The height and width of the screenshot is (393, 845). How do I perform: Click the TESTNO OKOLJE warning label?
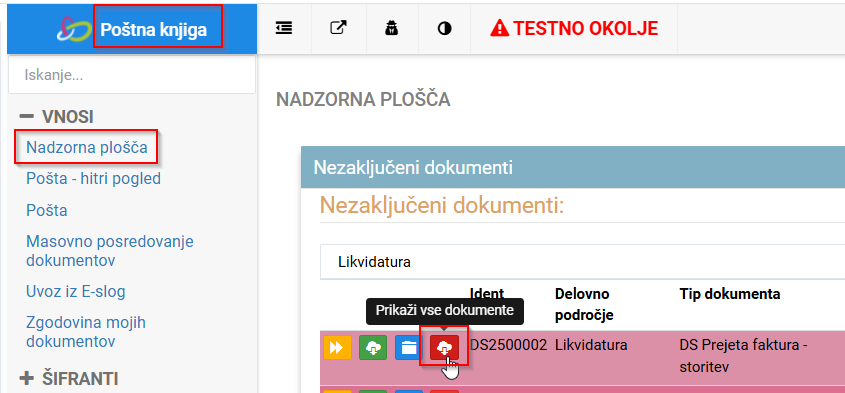tap(574, 28)
